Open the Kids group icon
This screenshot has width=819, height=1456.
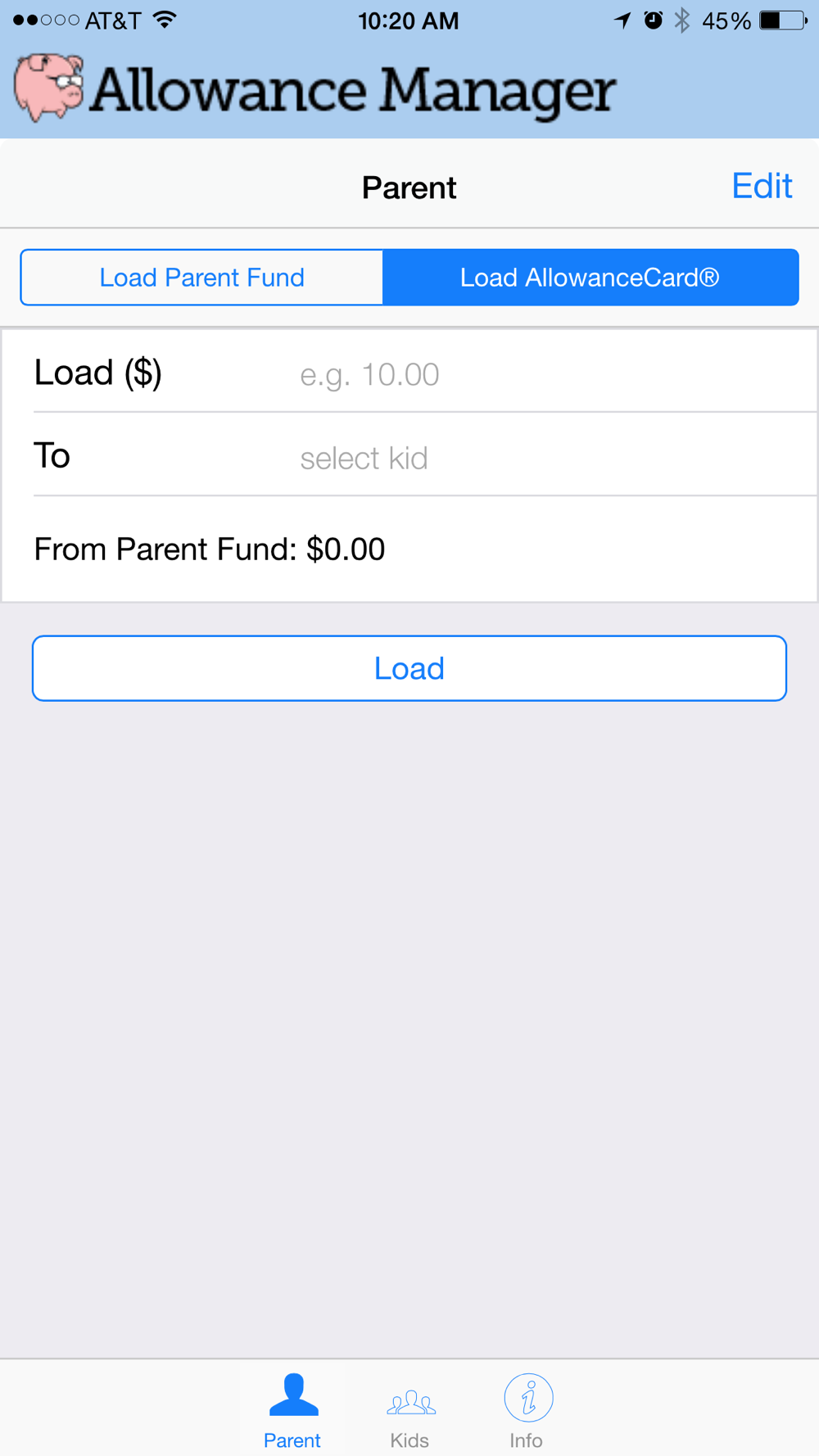click(x=410, y=1402)
